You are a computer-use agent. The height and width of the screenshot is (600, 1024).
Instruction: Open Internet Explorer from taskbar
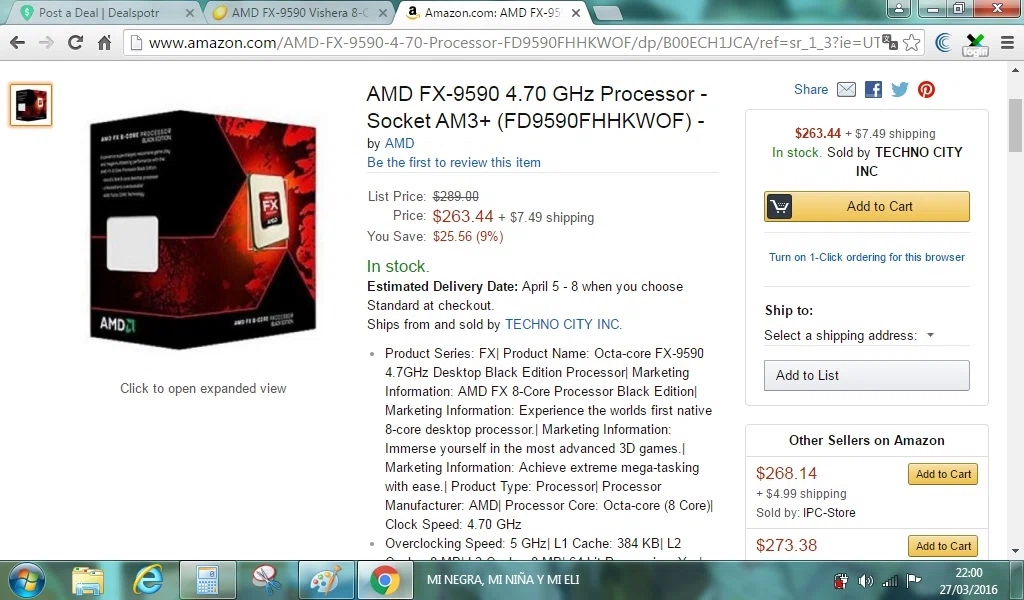pos(148,580)
